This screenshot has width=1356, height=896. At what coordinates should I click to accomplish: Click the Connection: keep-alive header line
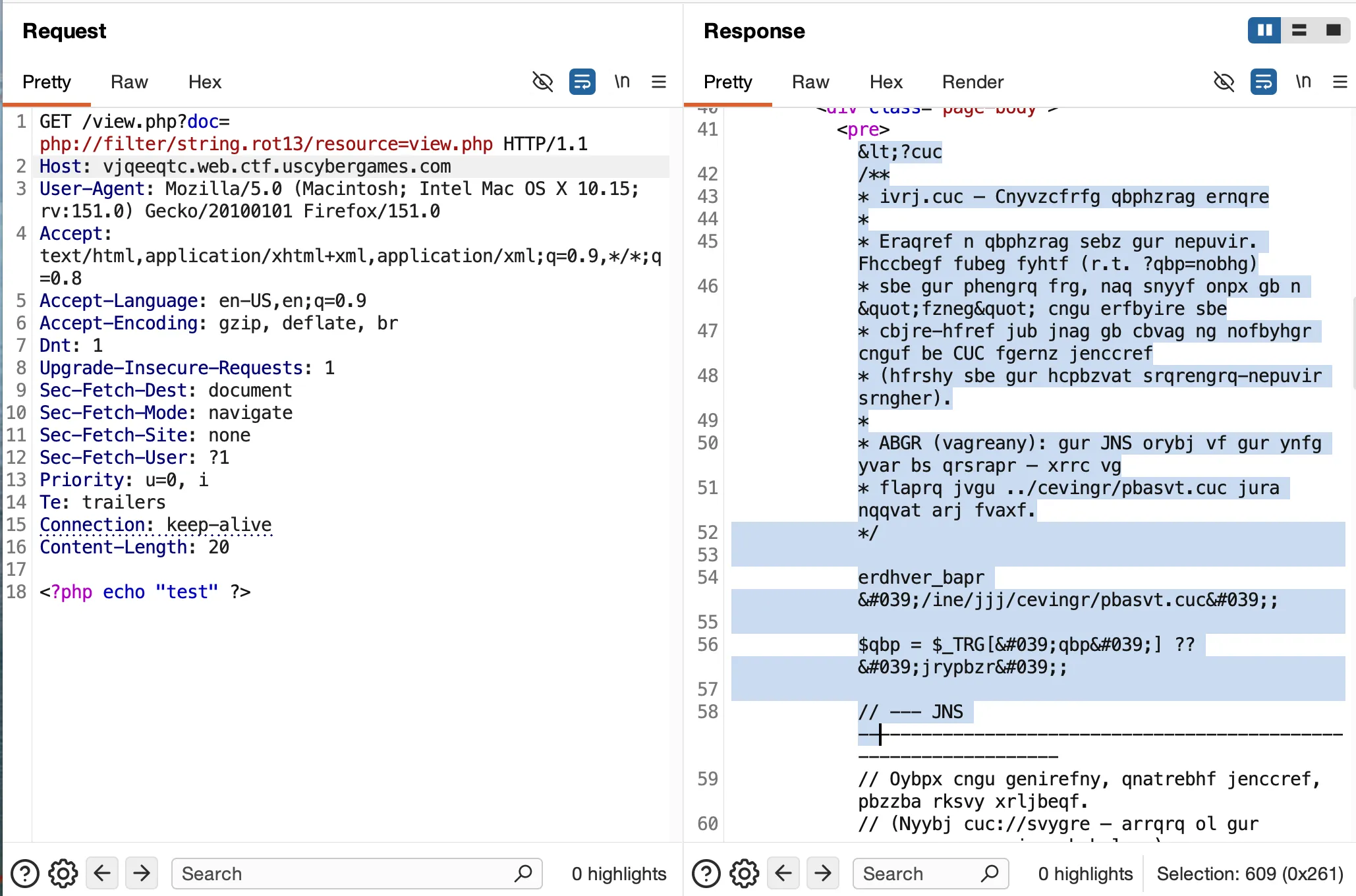point(155,525)
